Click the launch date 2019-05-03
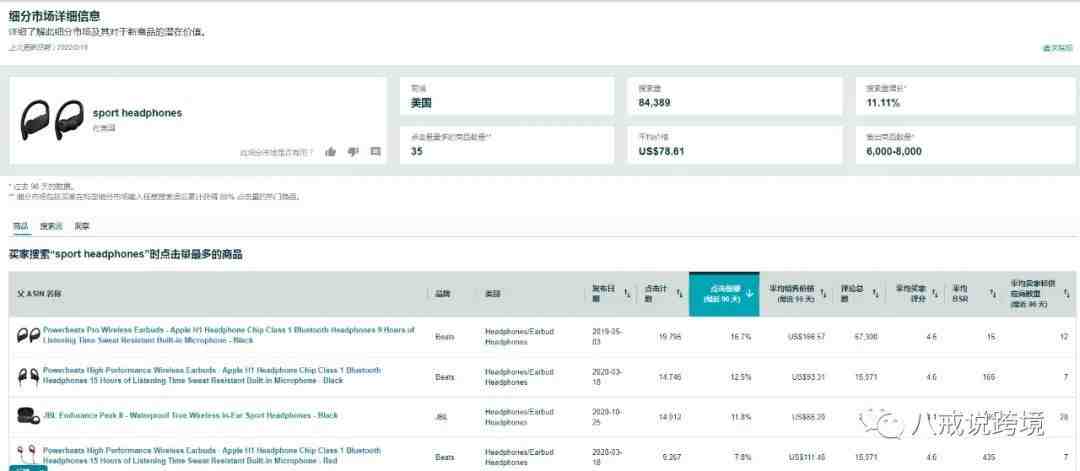1080x471 pixels. 608,336
